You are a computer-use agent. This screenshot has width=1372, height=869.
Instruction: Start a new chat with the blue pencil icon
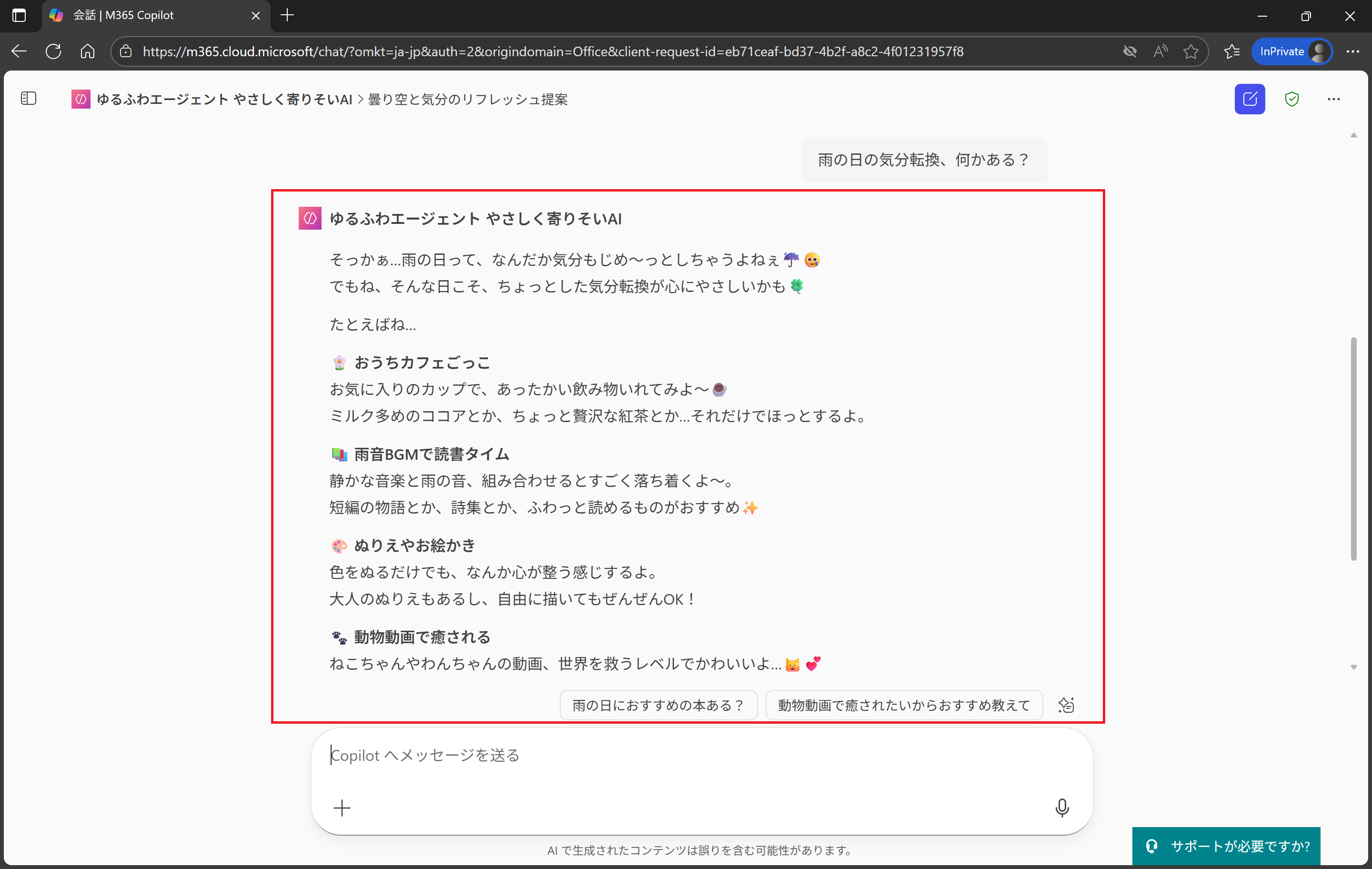point(1249,99)
